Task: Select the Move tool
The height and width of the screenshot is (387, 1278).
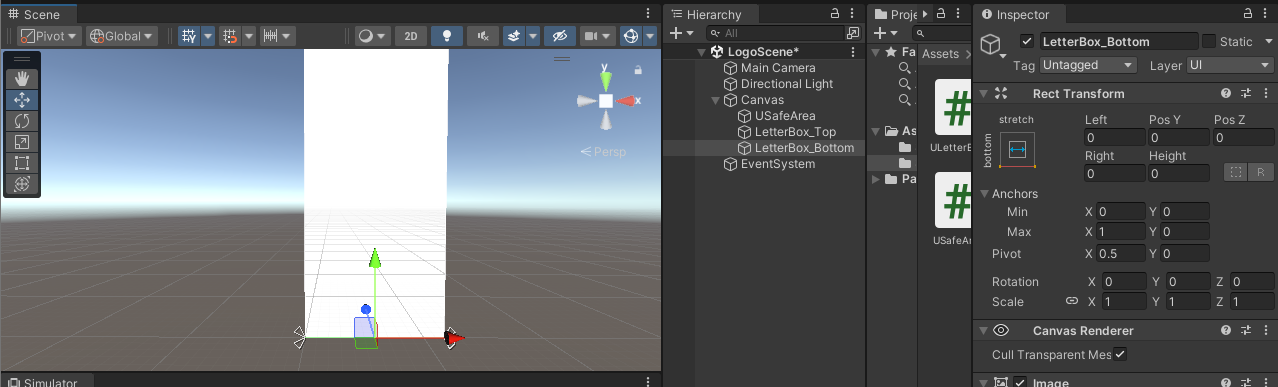Action: point(22,99)
